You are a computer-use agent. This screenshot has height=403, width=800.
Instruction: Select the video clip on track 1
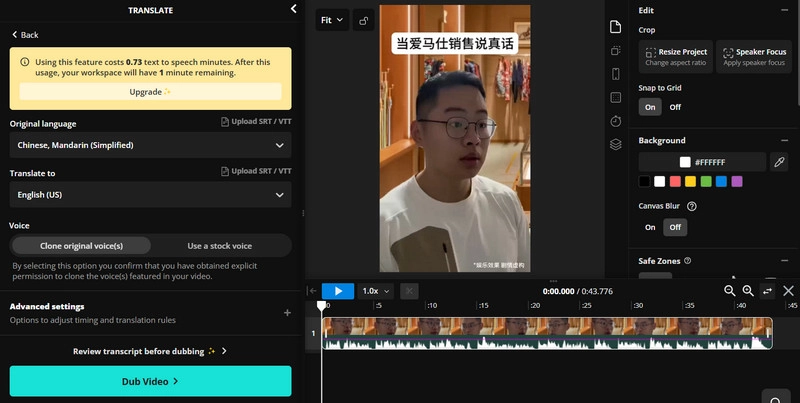point(547,333)
